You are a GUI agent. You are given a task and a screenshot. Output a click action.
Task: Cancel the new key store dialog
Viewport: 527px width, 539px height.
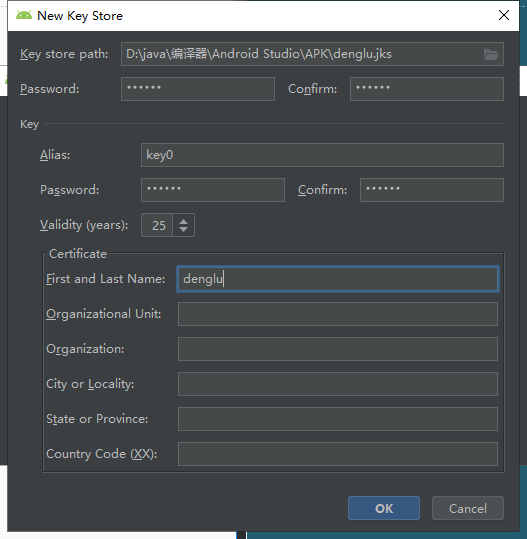[468, 508]
